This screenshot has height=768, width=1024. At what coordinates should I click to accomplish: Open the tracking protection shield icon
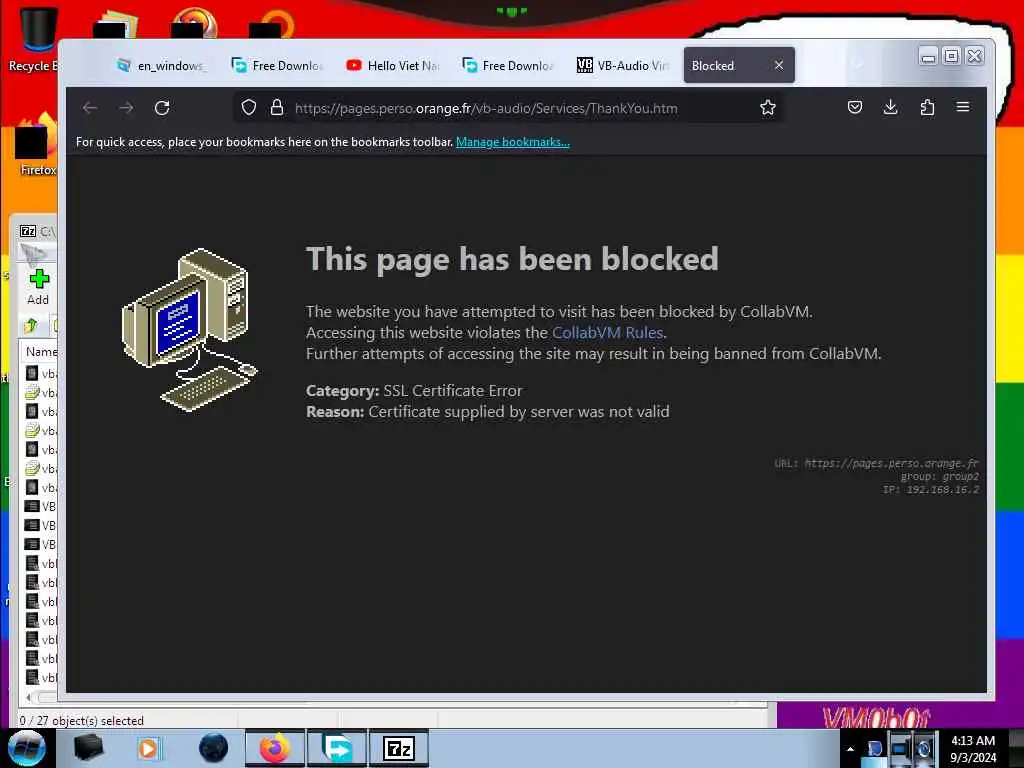click(x=249, y=108)
